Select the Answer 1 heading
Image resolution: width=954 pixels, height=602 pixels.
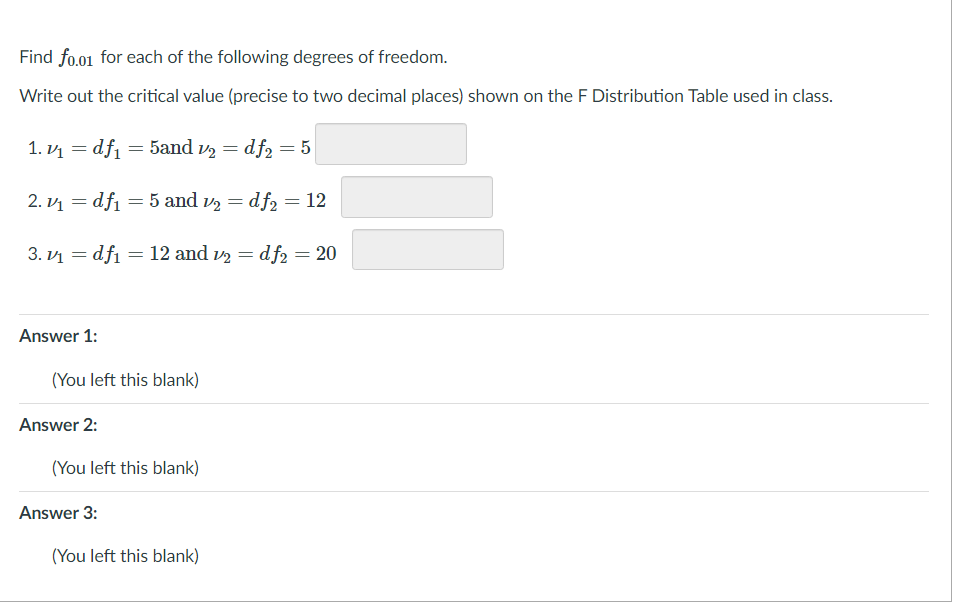tap(57, 335)
